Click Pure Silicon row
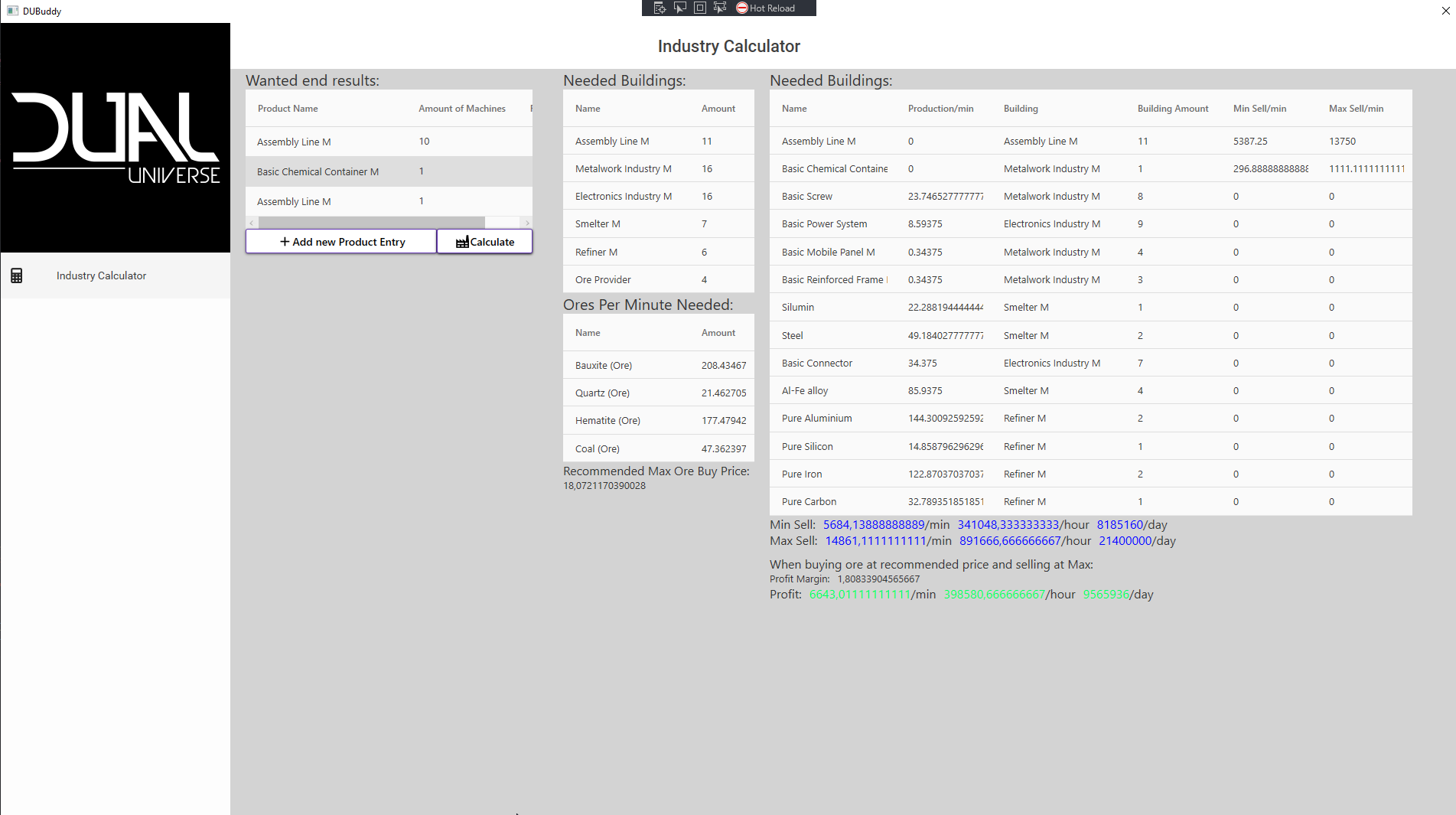This screenshot has width=1456, height=815. point(1091,447)
